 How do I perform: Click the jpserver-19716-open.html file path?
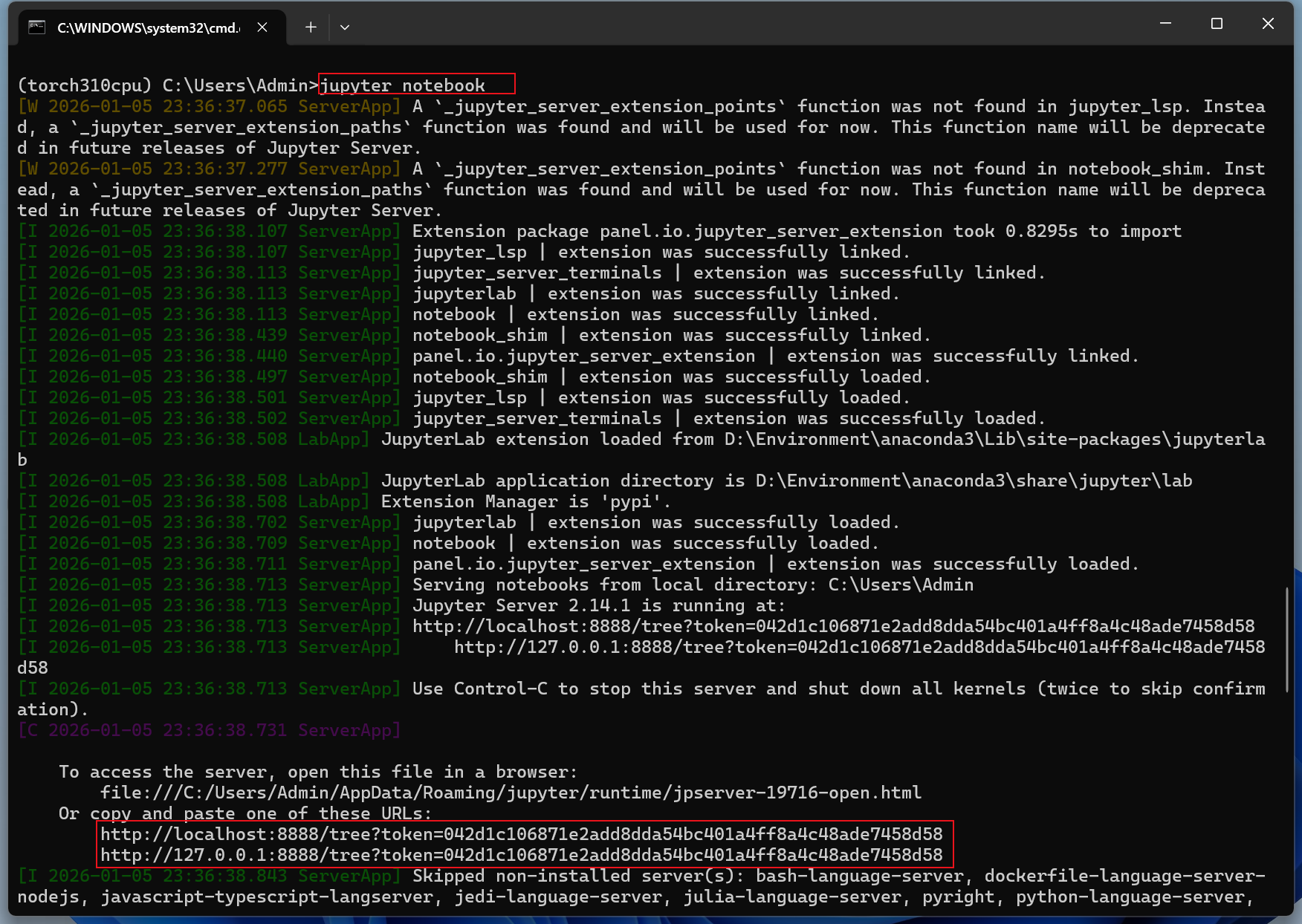click(x=511, y=793)
